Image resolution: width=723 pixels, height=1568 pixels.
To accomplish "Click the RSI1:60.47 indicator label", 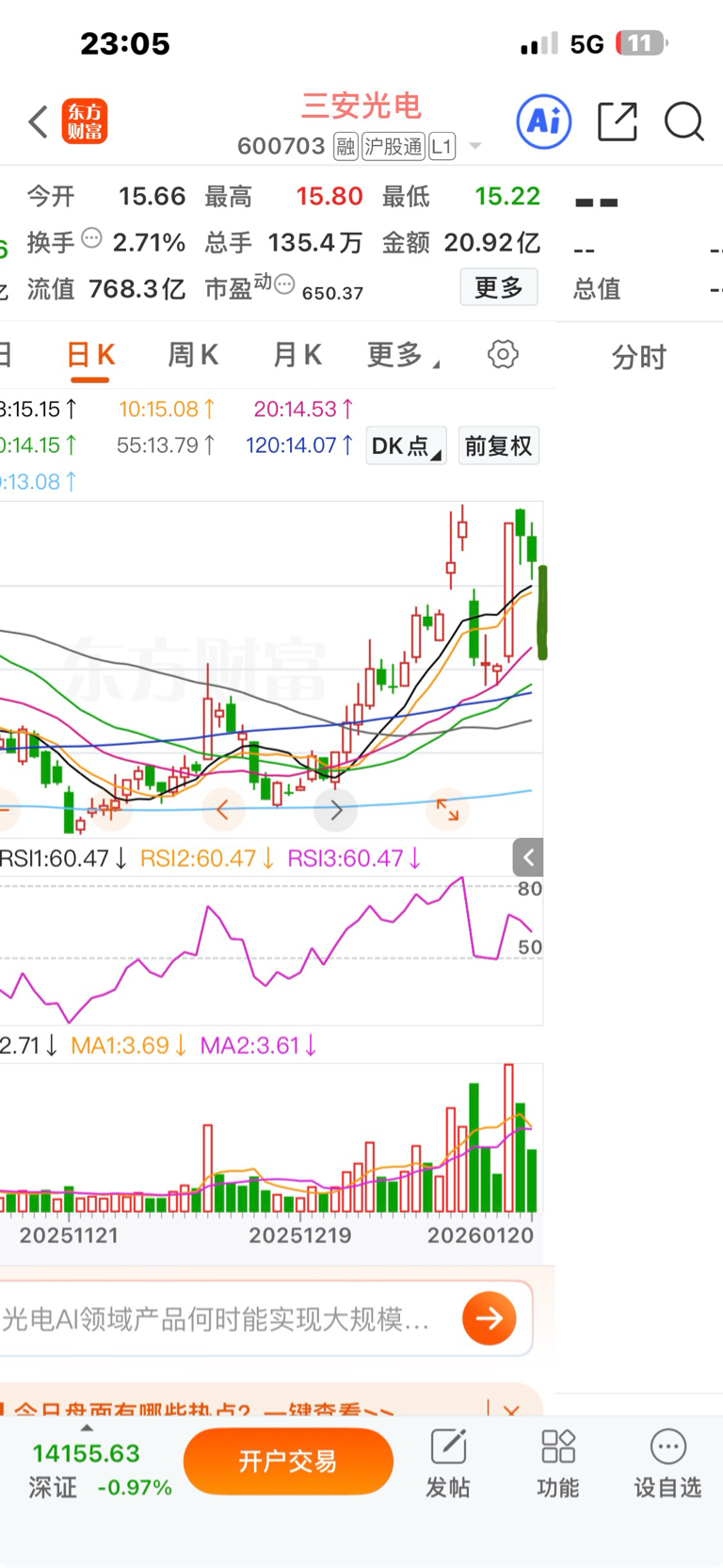I will pos(63,858).
